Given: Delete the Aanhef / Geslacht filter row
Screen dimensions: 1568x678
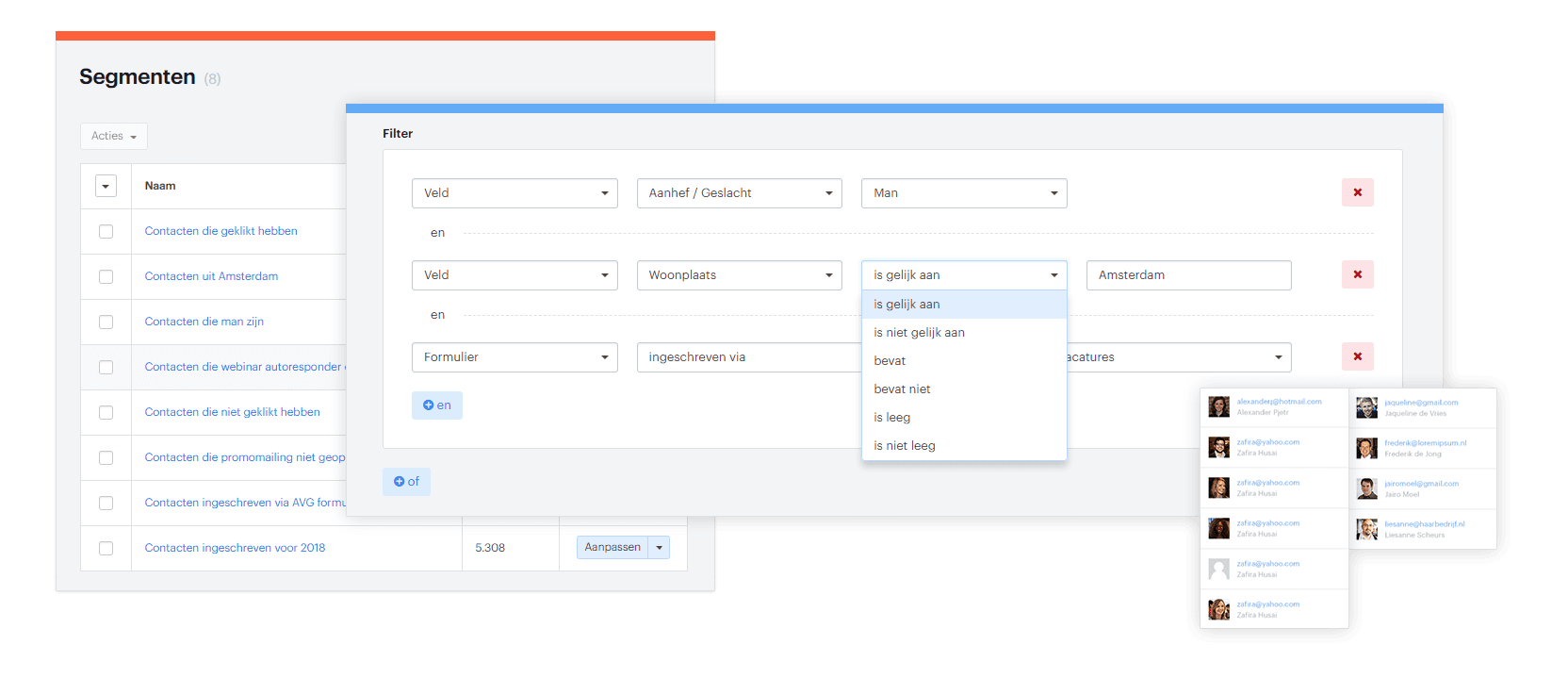Looking at the screenshot, I should (x=1357, y=193).
